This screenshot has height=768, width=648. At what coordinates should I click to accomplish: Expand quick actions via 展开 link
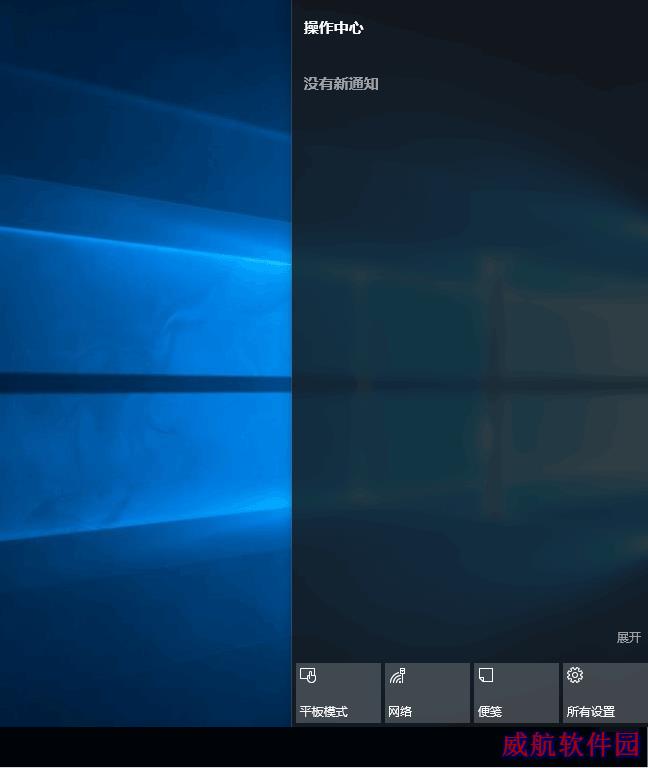(x=628, y=637)
